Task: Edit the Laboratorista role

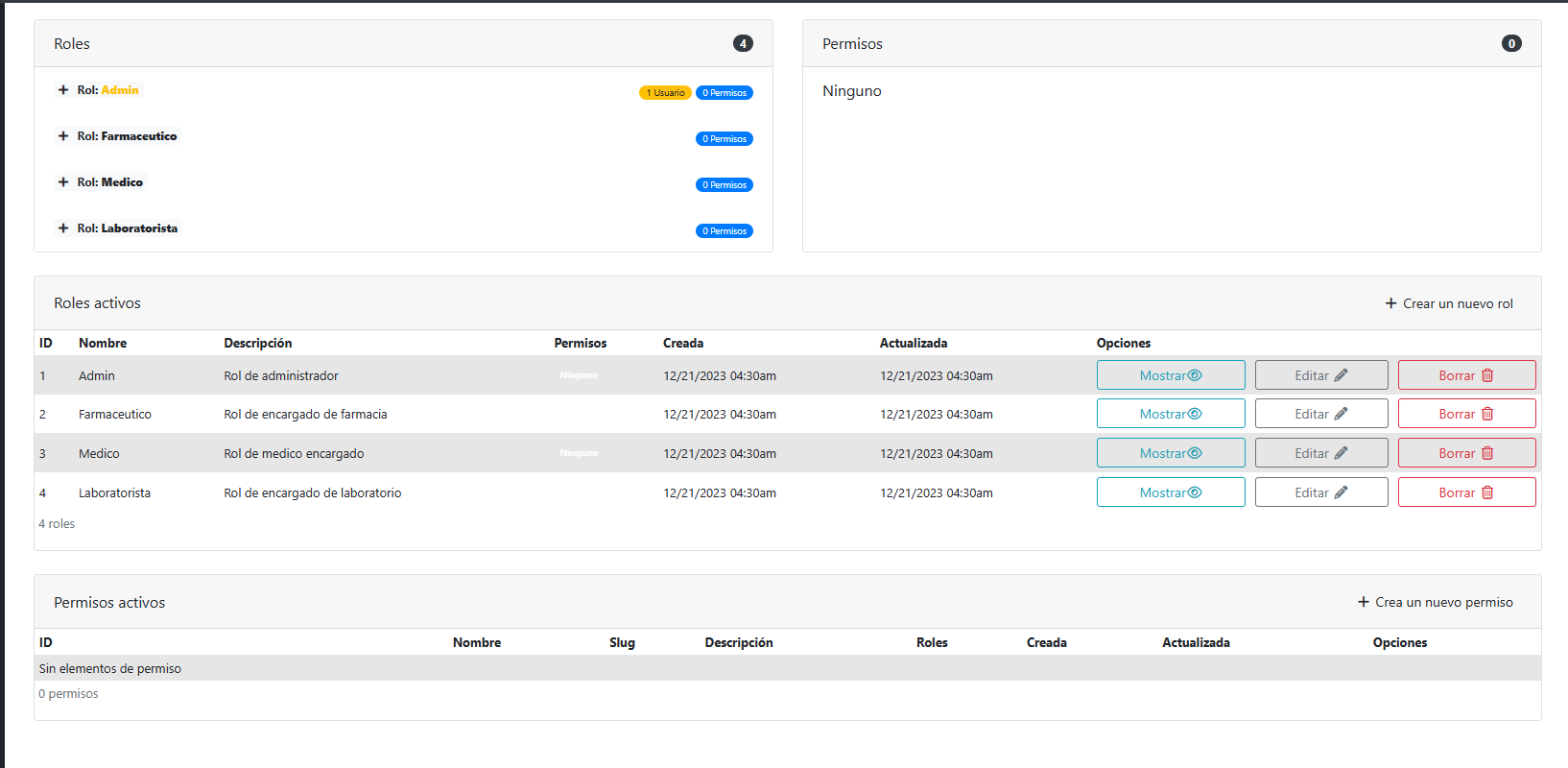Action: click(1321, 492)
